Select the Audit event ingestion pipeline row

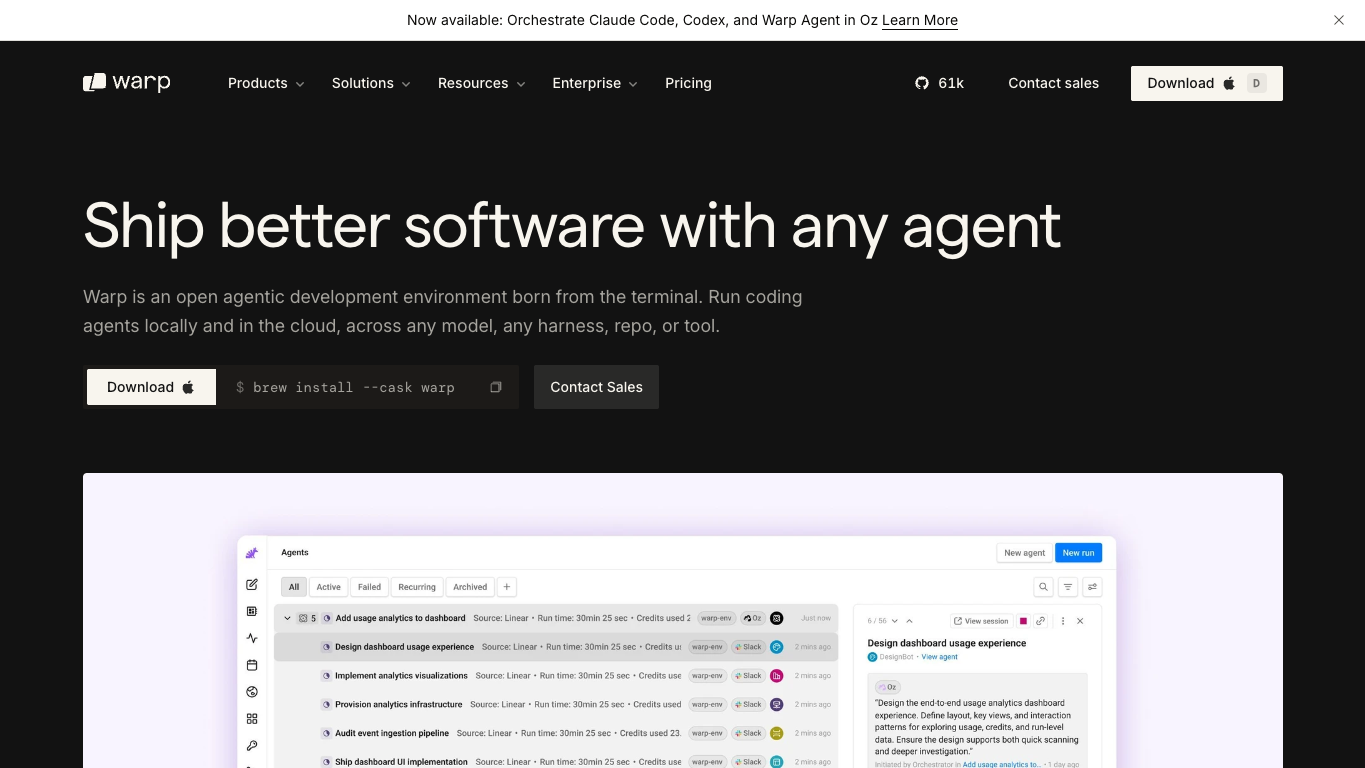point(556,733)
